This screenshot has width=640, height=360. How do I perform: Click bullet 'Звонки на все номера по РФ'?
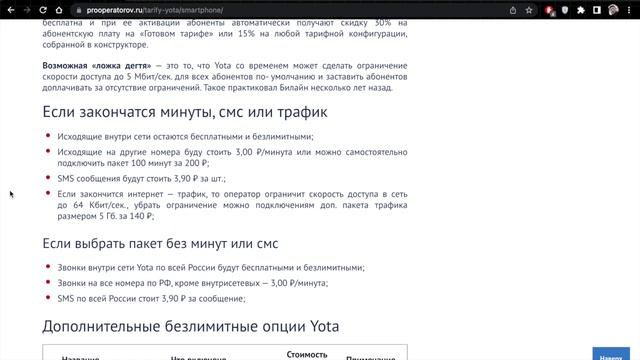(193, 283)
